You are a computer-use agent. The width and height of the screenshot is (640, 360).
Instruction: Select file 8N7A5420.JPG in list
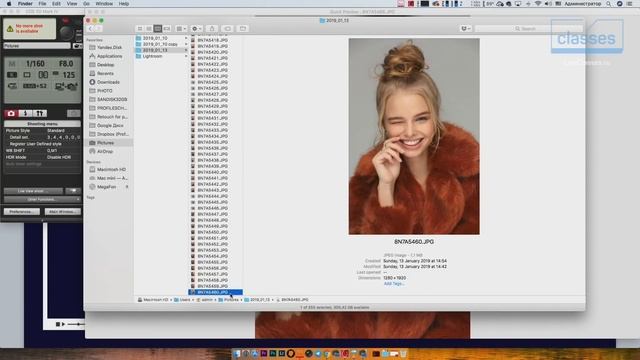tap(212, 52)
